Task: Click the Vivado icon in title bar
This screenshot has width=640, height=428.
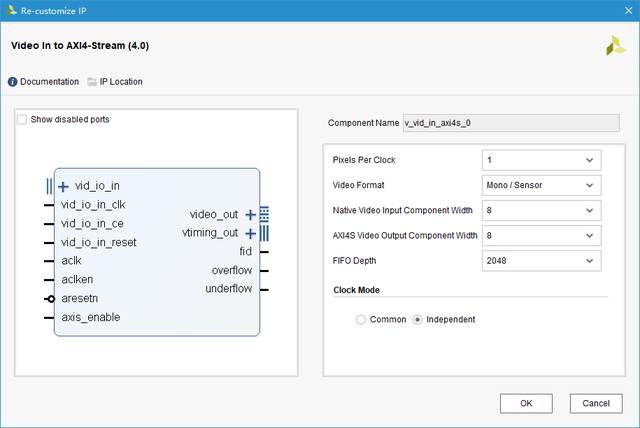Action: 11,10
